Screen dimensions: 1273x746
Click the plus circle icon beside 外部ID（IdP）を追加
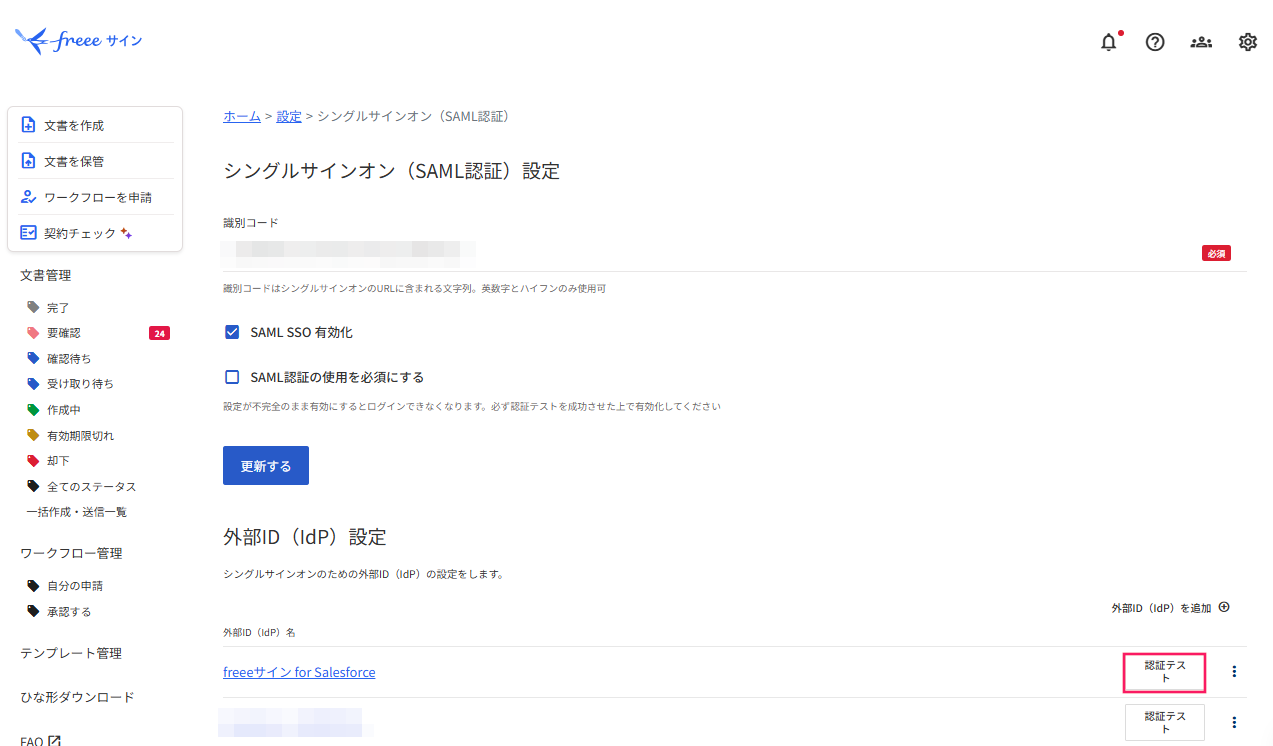pyautogui.click(x=1223, y=607)
